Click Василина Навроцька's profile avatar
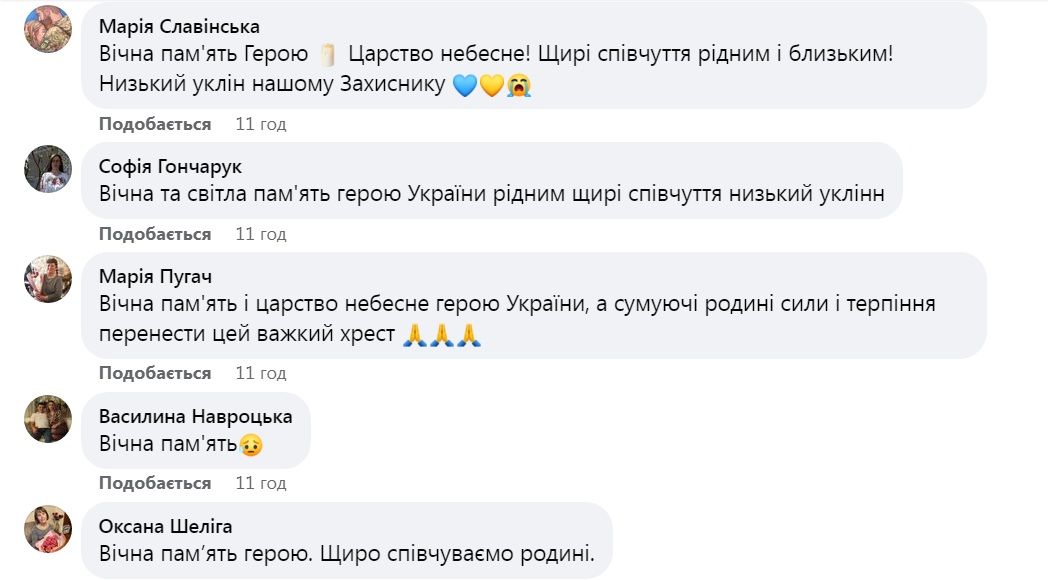This screenshot has height=580, width=1048. coord(47,419)
